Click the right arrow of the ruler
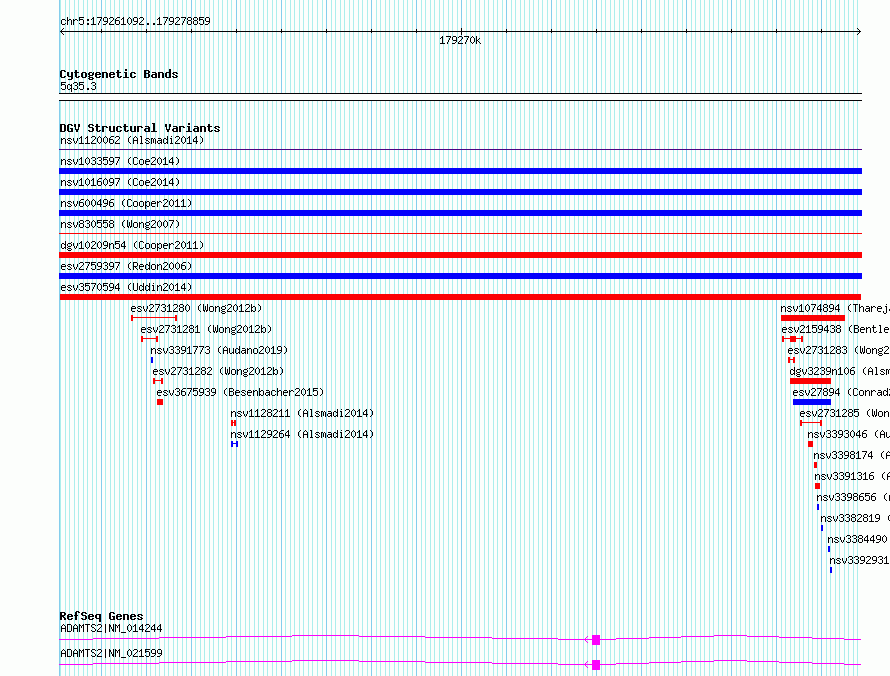This screenshot has height=676, width=890. [859, 32]
